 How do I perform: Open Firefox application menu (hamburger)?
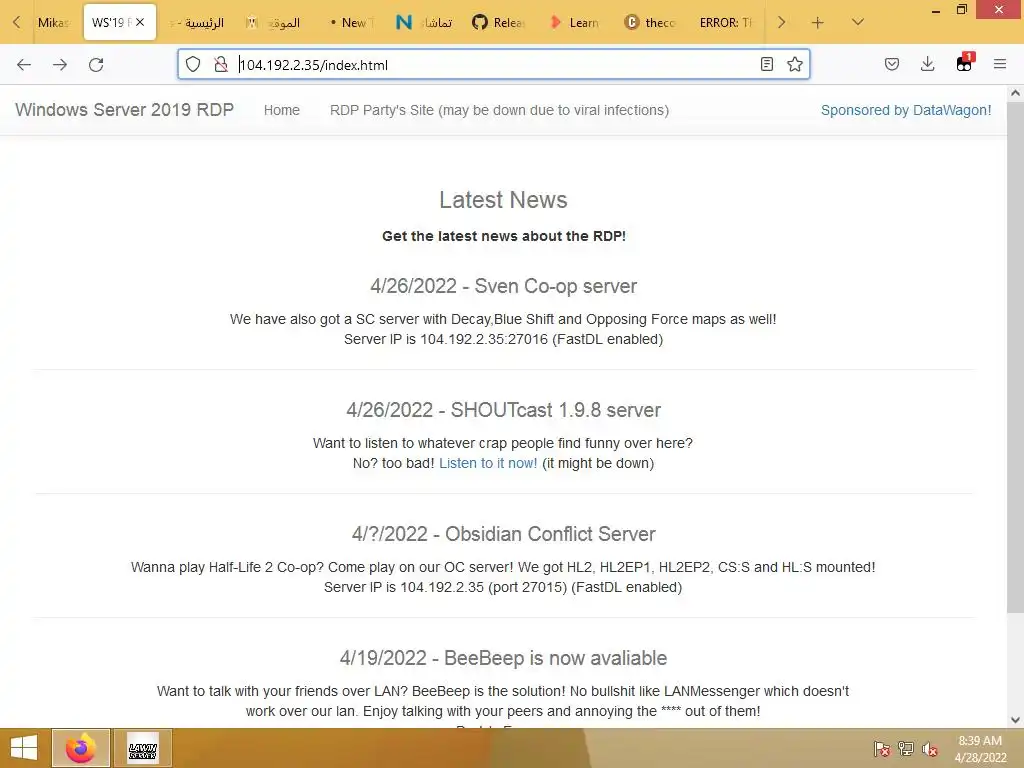[1000, 64]
